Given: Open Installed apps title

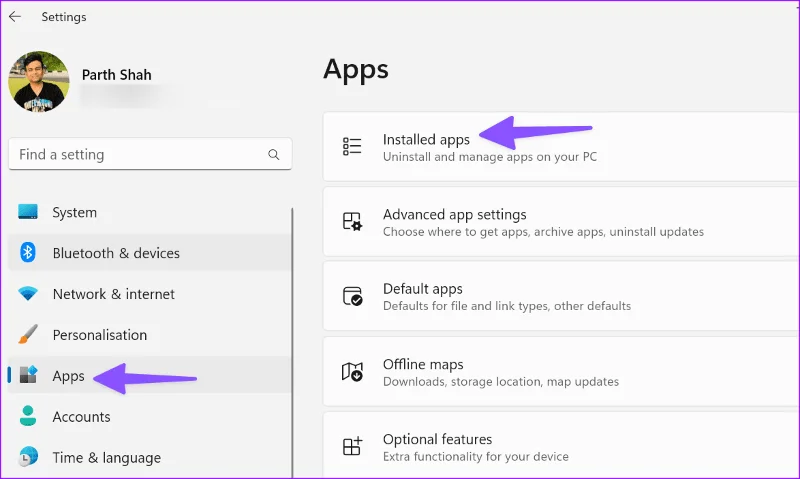Looking at the screenshot, I should 427,139.
